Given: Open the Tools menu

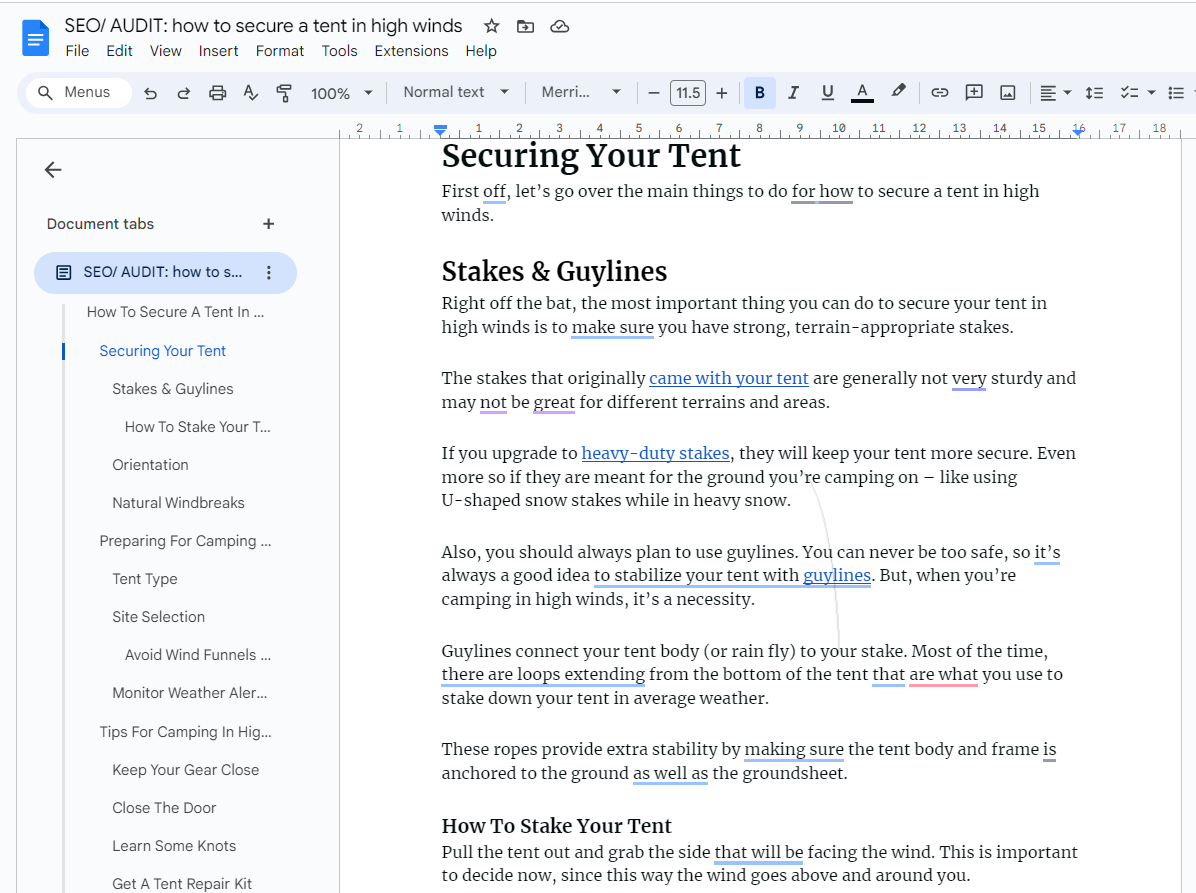Looking at the screenshot, I should click(339, 51).
